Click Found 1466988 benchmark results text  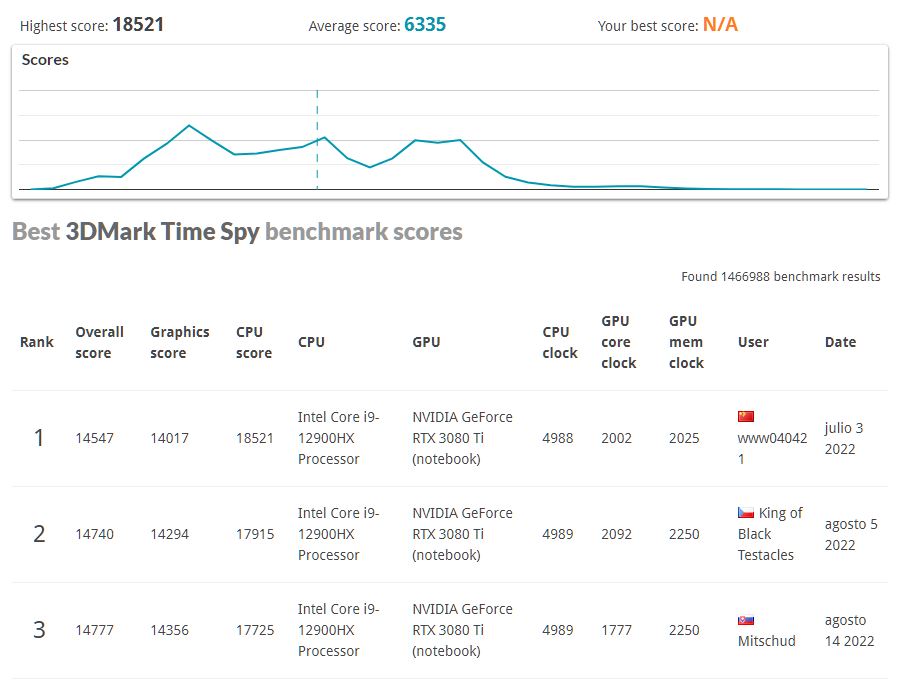[781, 277]
